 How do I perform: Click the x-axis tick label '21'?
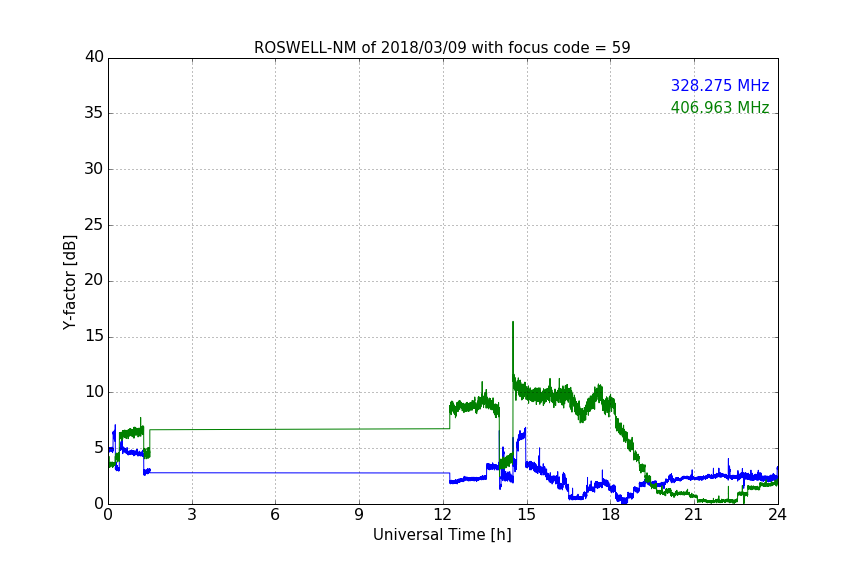click(x=694, y=515)
